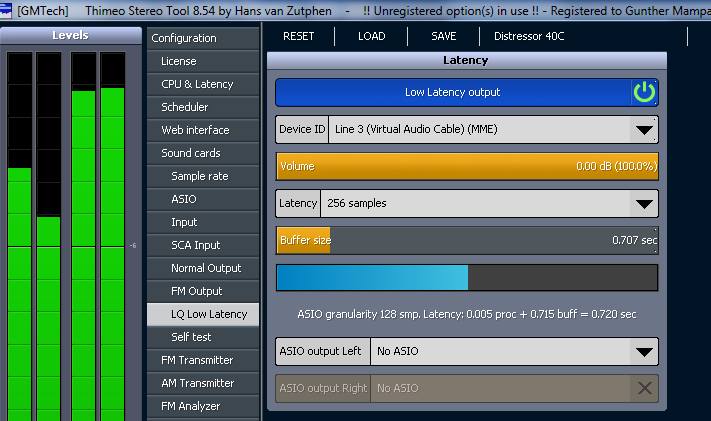Open the Sound cards section
This screenshot has width=711, height=421.
tap(203, 153)
